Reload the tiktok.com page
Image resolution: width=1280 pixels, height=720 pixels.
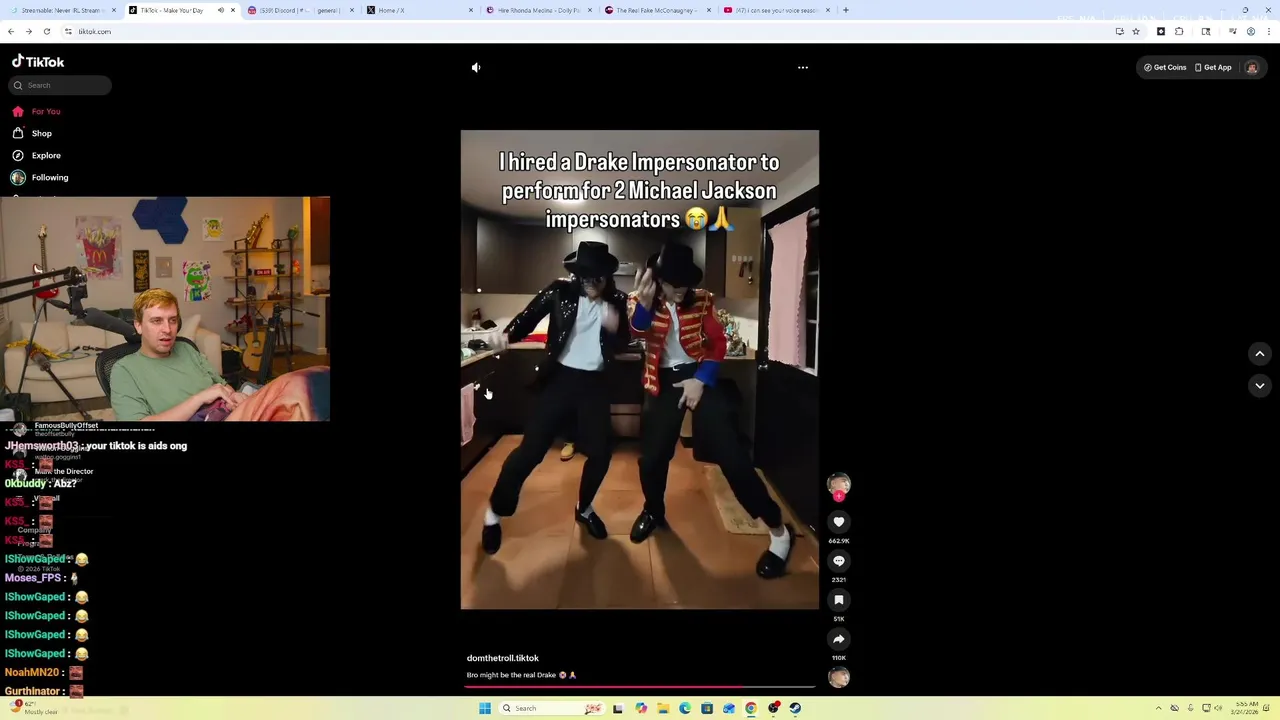pos(46,32)
